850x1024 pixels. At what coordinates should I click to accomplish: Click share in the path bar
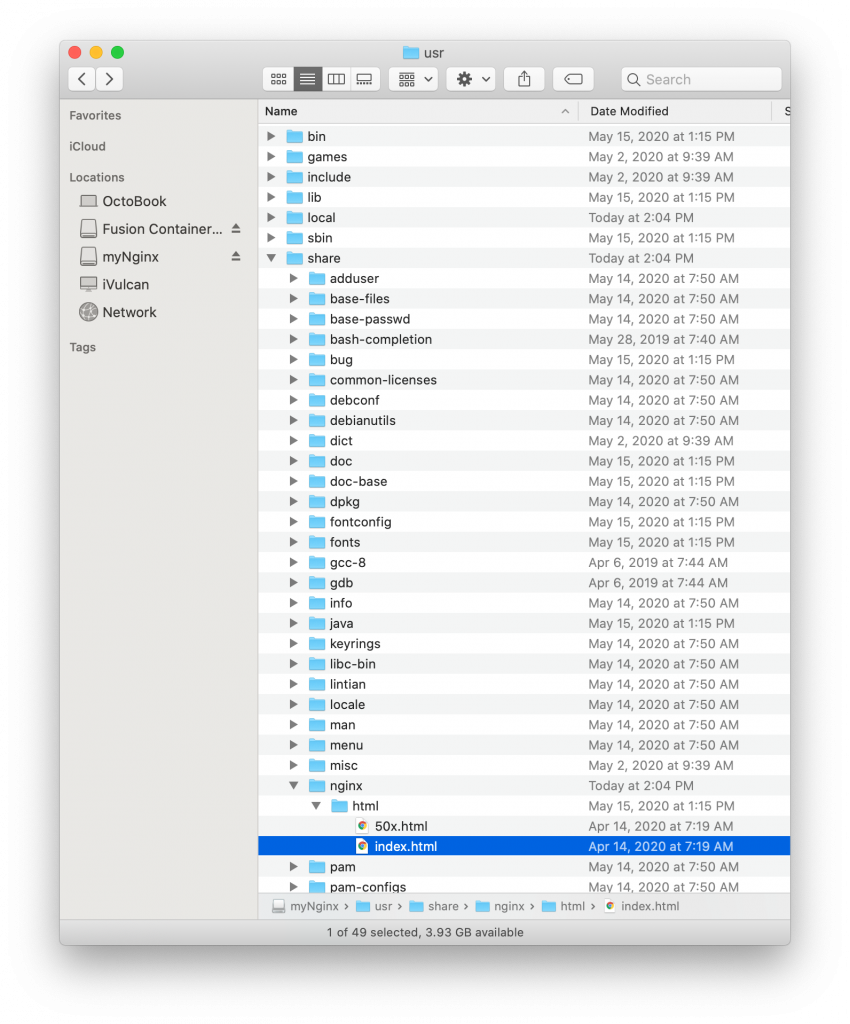point(434,906)
